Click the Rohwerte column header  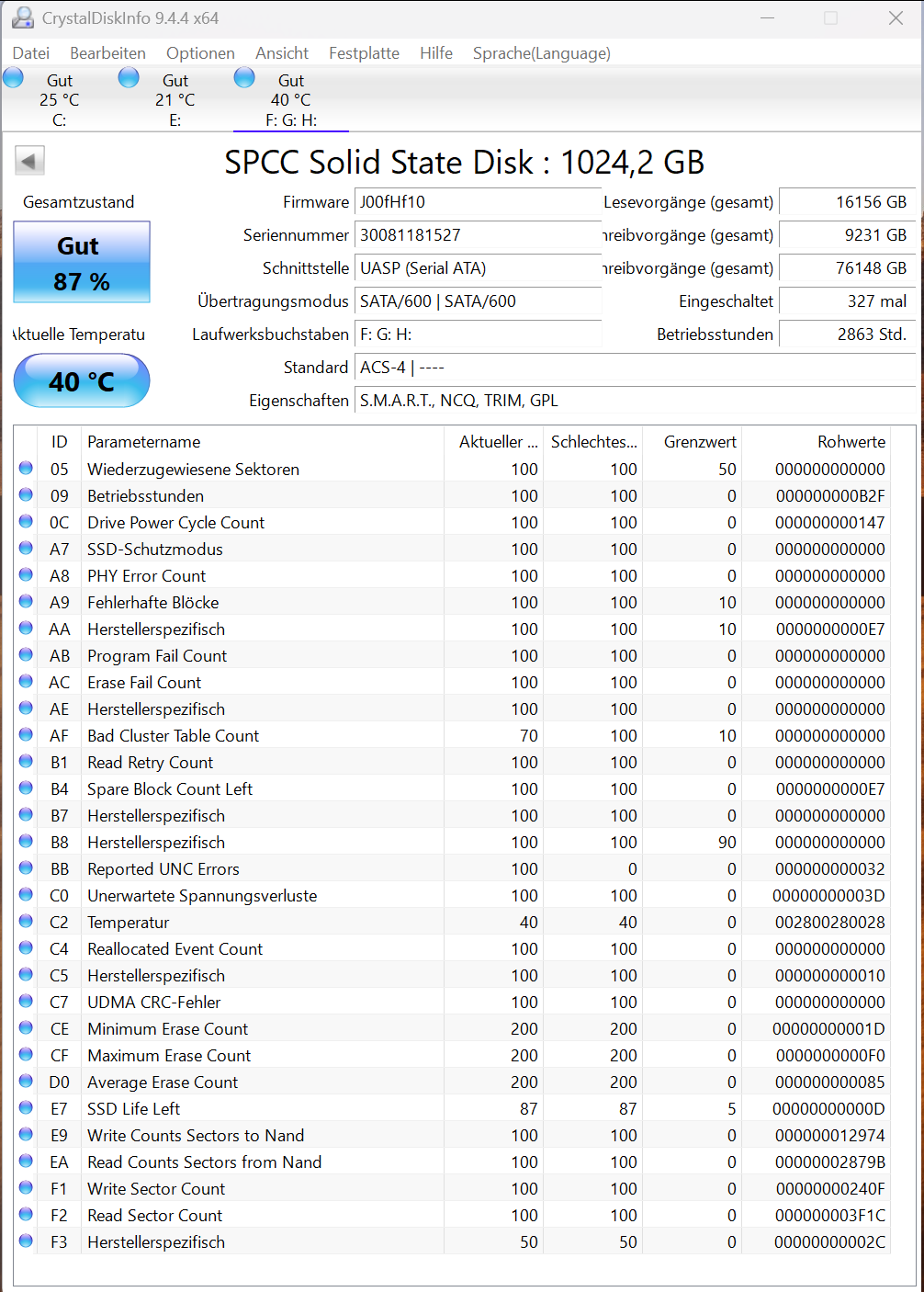tap(816, 442)
